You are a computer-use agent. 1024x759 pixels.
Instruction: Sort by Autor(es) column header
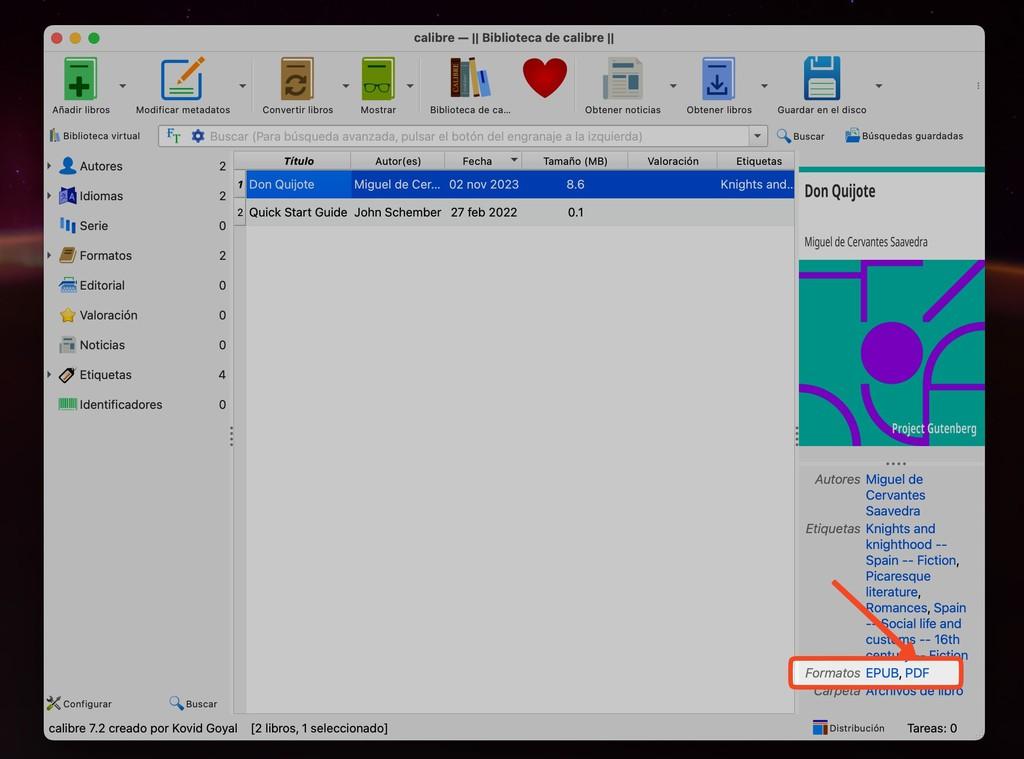pos(398,161)
